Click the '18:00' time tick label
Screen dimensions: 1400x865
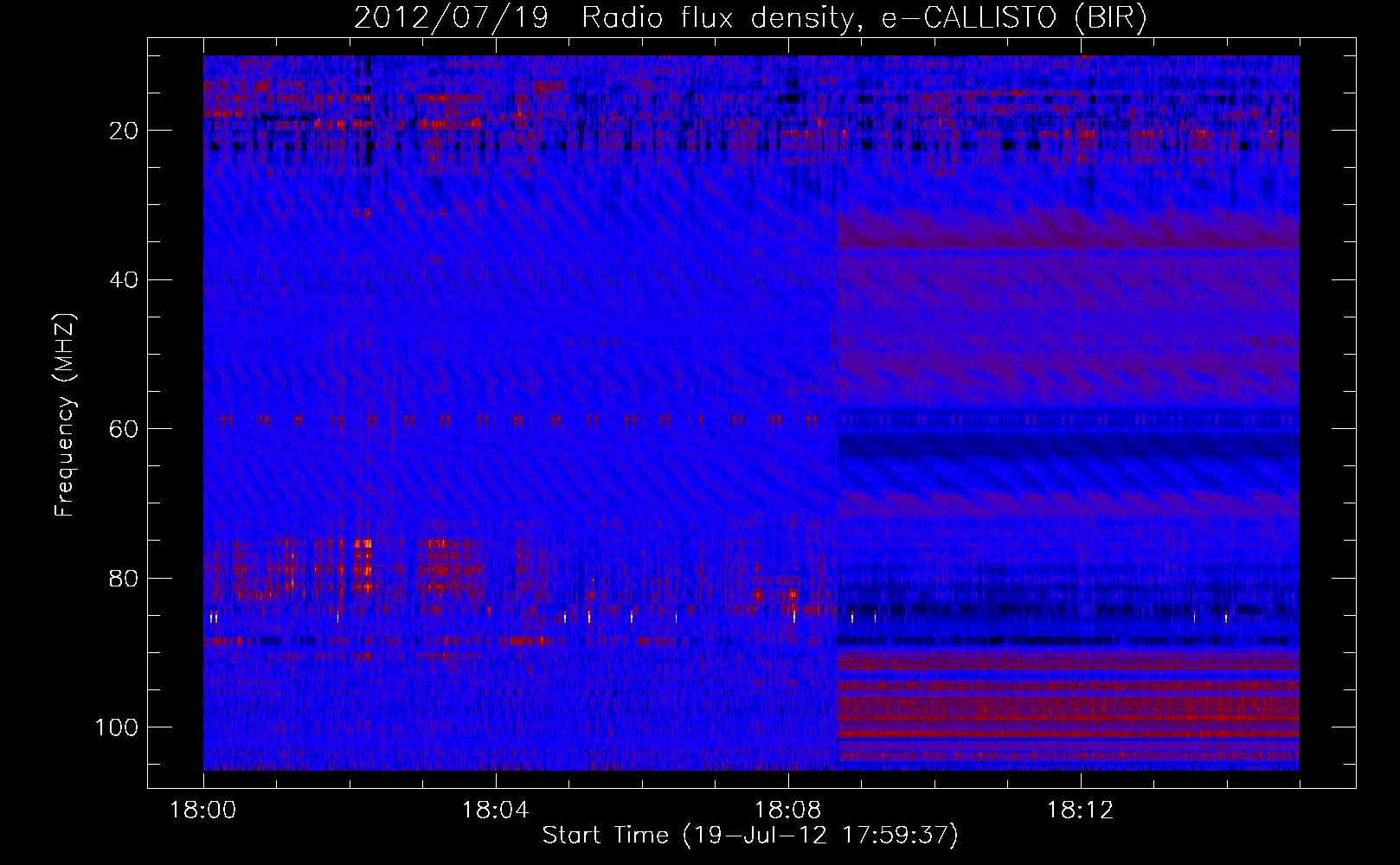203,811
